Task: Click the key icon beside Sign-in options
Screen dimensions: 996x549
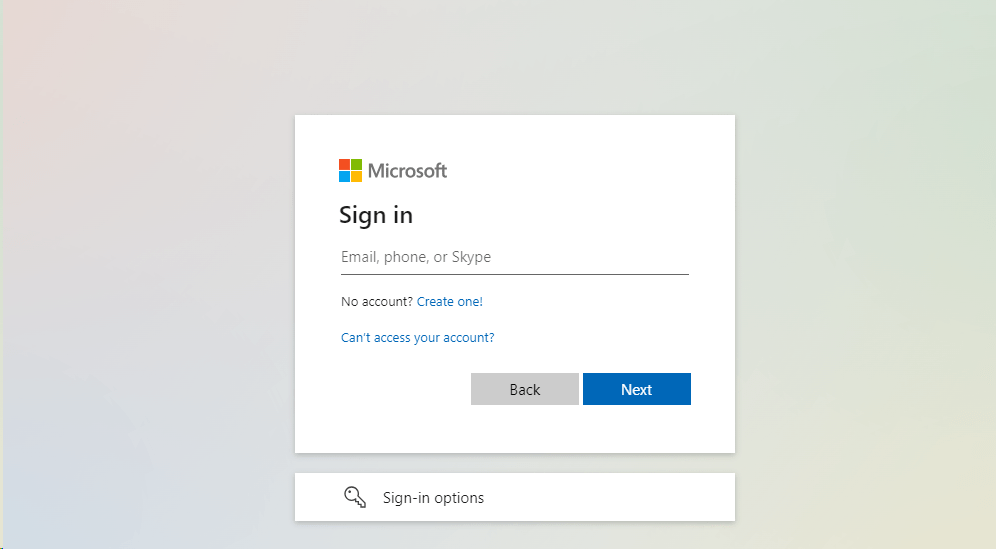Action: tap(355, 497)
